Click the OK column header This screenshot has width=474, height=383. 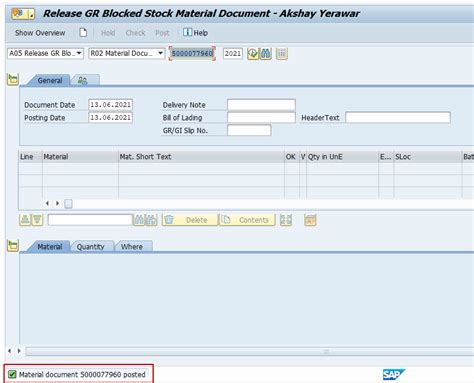[292, 157]
